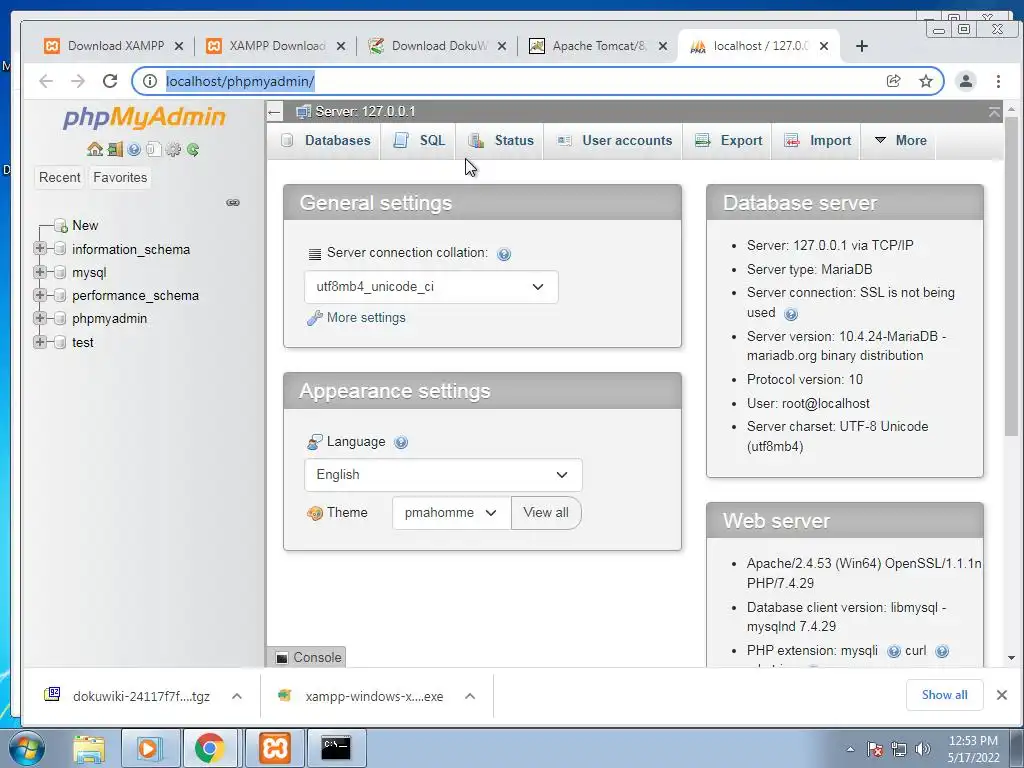
Task: Click Show all downloads button
Action: coord(944,695)
